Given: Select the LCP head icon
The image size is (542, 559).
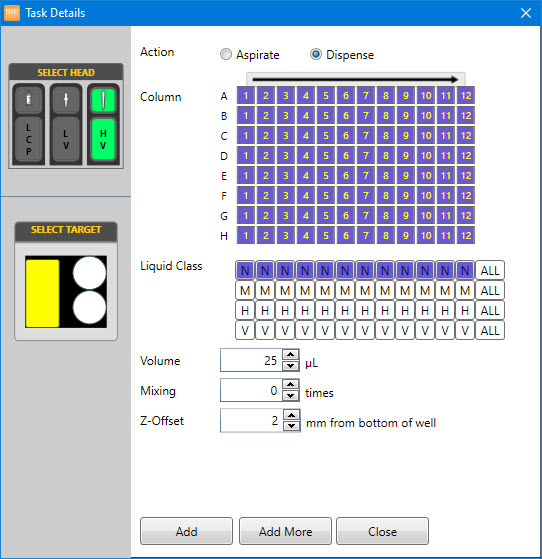Looking at the screenshot, I should [x=29, y=99].
